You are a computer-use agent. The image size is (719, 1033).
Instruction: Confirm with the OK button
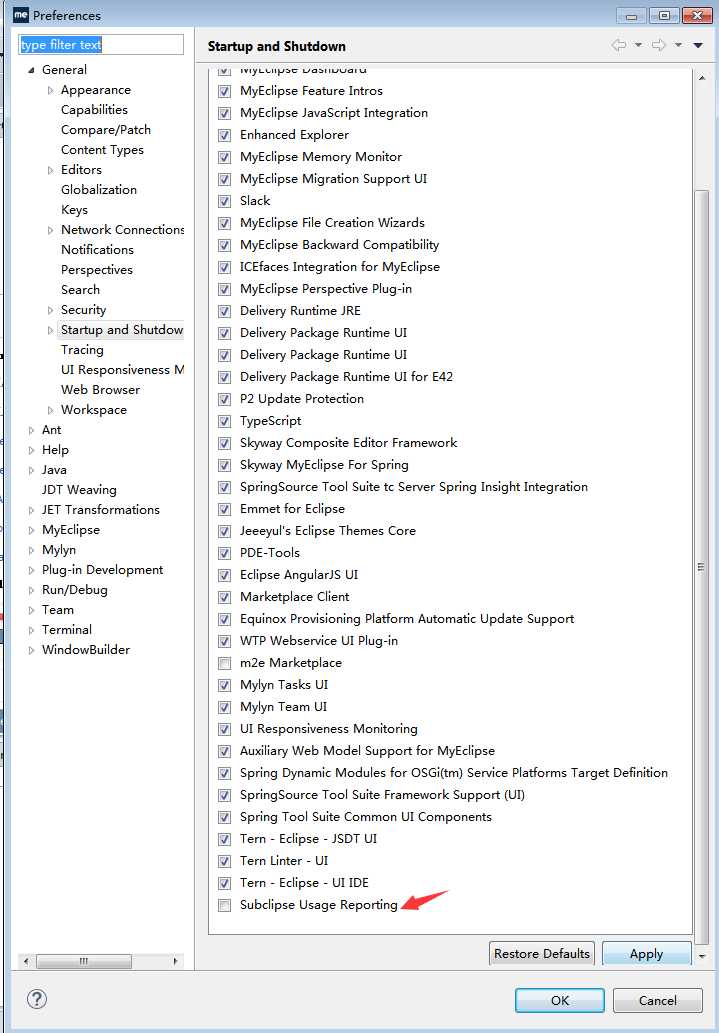pyautogui.click(x=560, y=1000)
